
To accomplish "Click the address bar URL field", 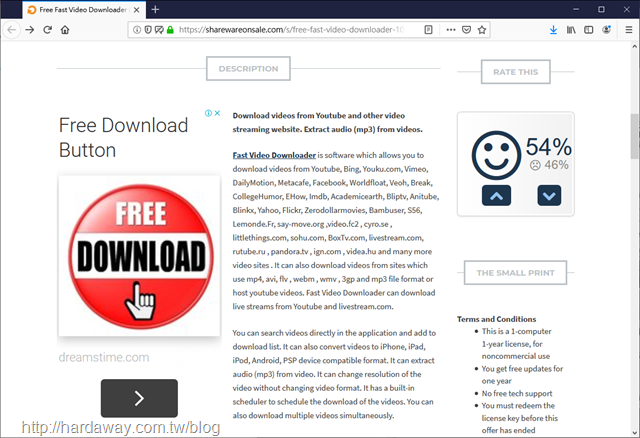I will pyautogui.click(x=291, y=30).
